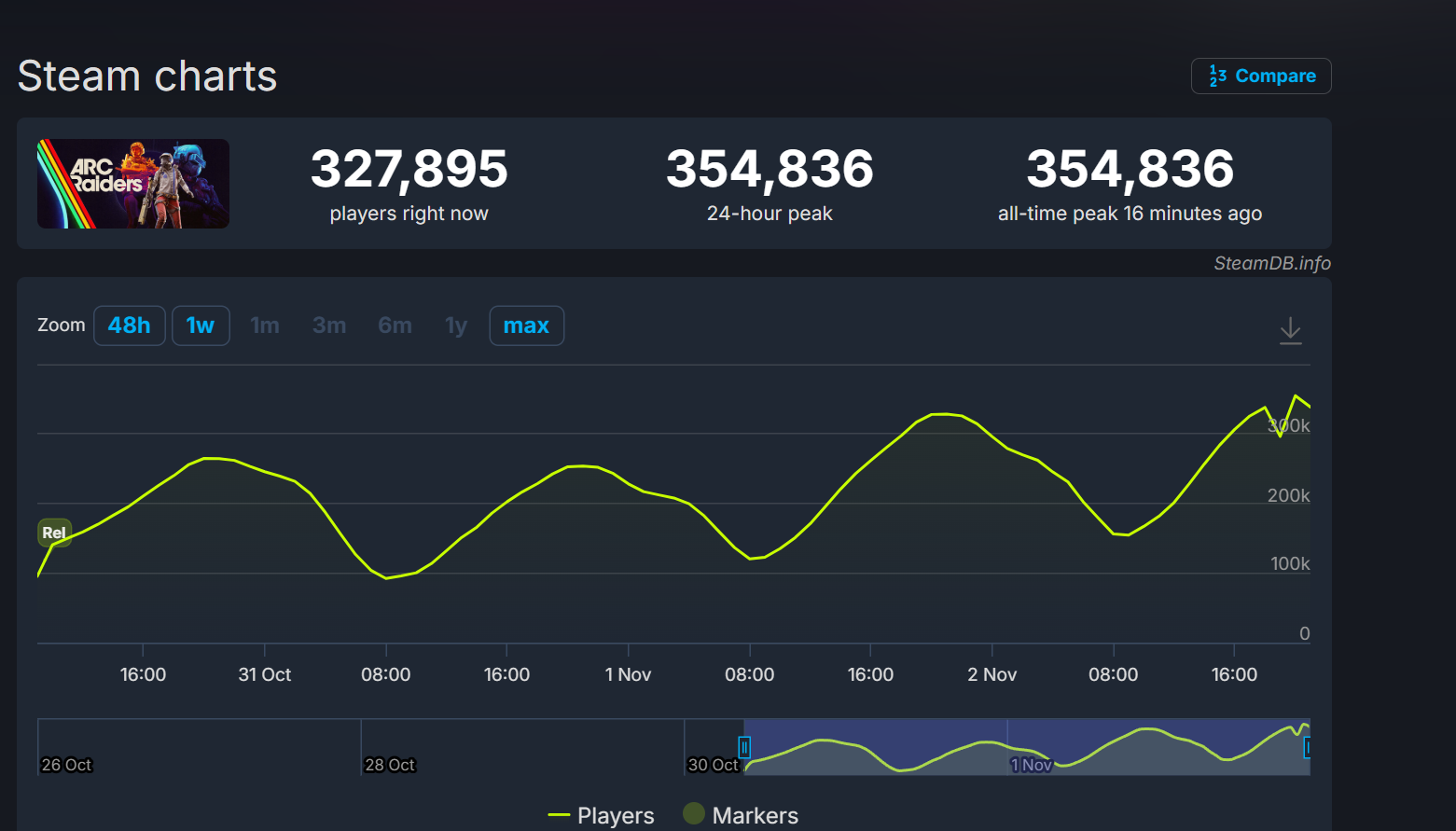Set chart zoom to 48h
This screenshot has width=1456, height=831.
pyautogui.click(x=130, y=325)
